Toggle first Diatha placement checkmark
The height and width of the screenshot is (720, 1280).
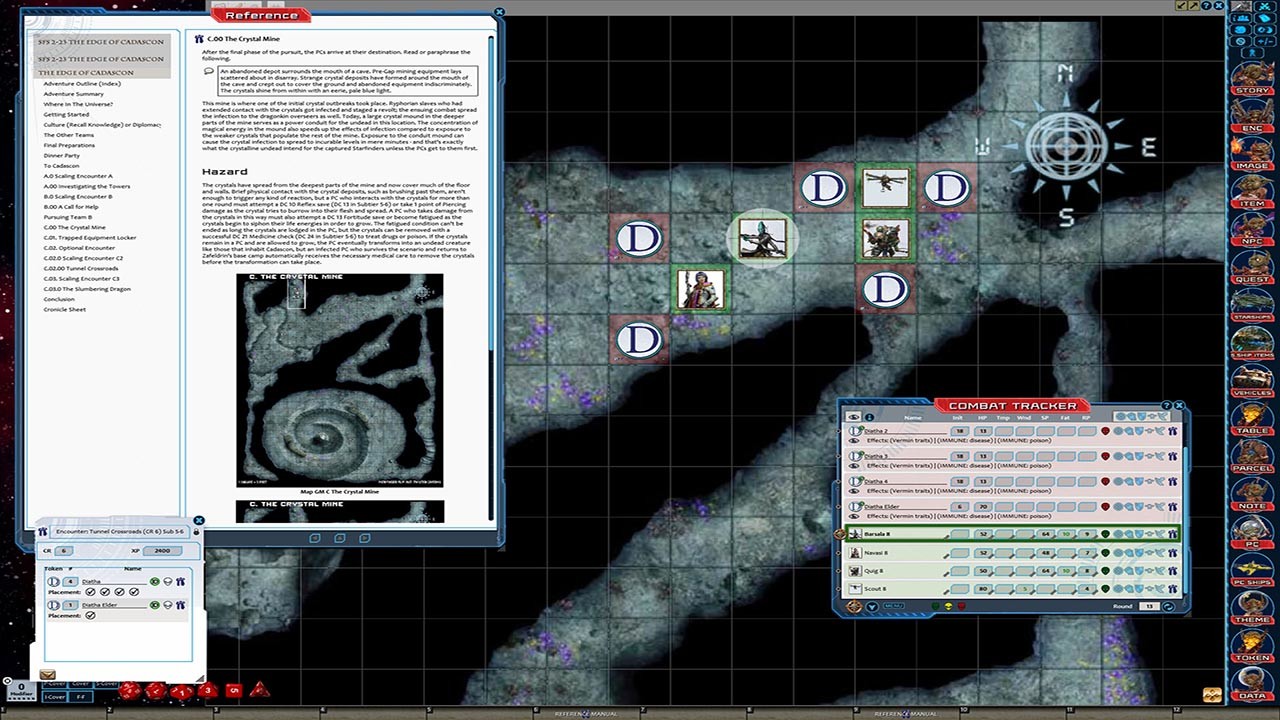[90, 592]
